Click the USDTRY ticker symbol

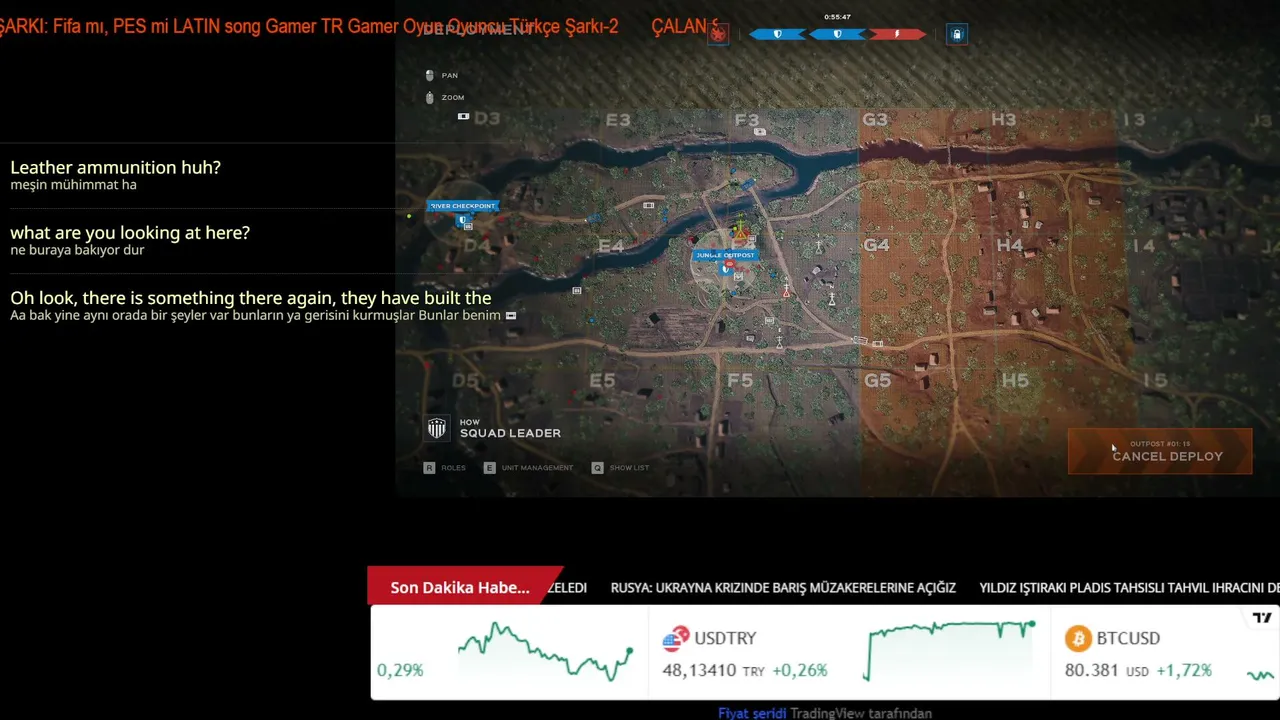pos(725,638)
